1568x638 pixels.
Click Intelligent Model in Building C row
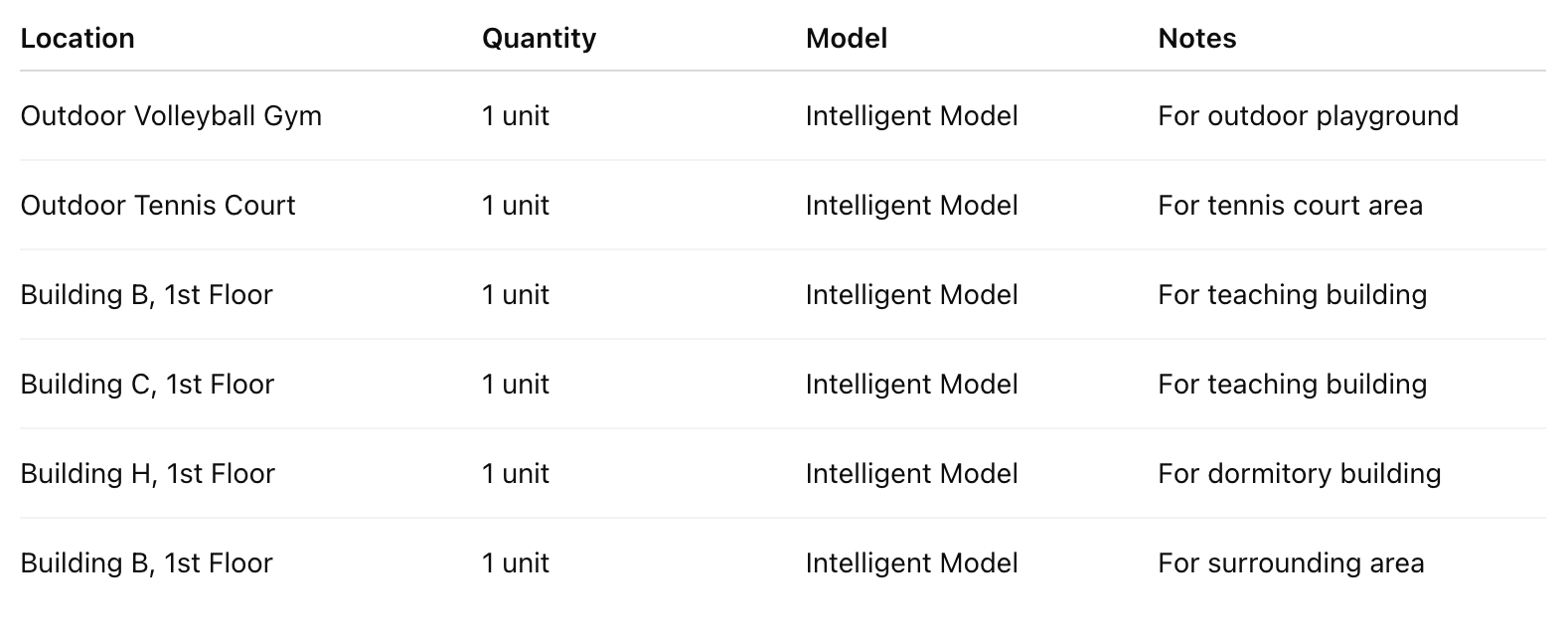click(x=911, y=385)
